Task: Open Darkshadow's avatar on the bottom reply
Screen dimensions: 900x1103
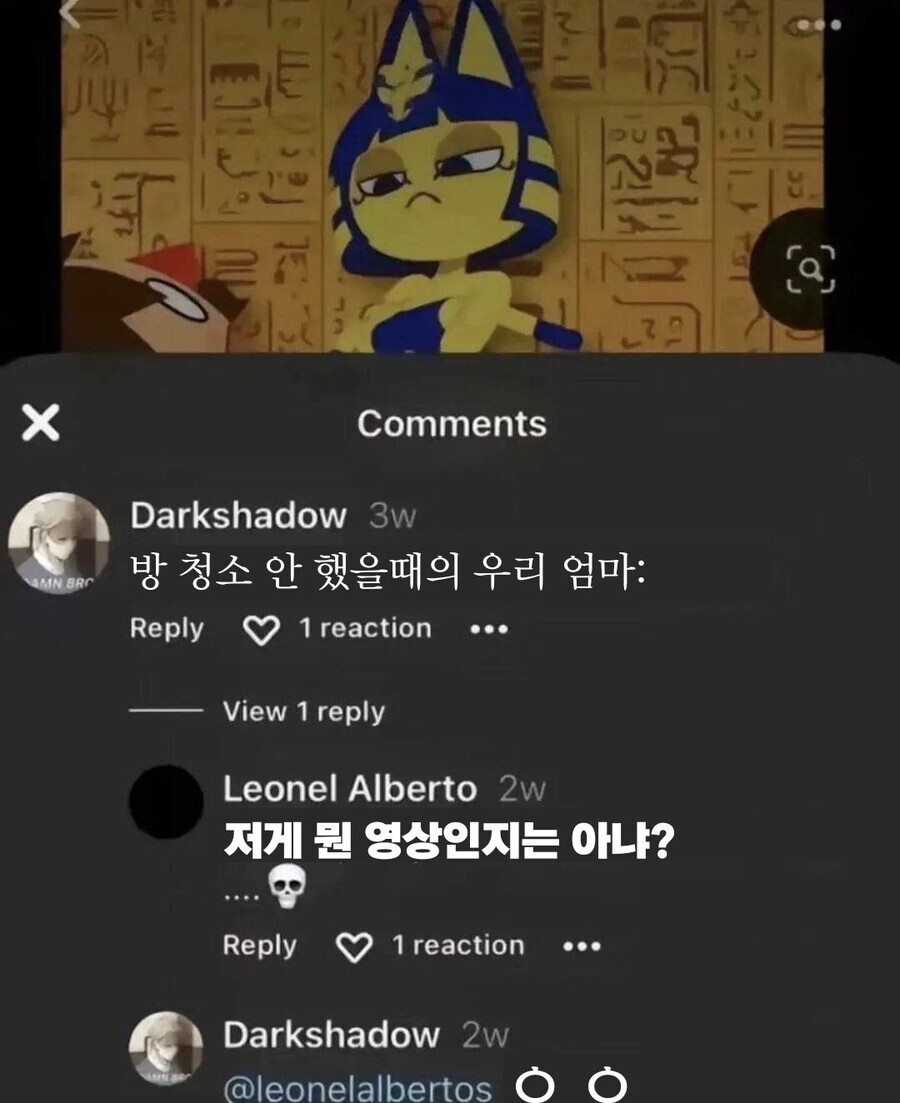Action: pyautogui.click(x=166, y=1048)
